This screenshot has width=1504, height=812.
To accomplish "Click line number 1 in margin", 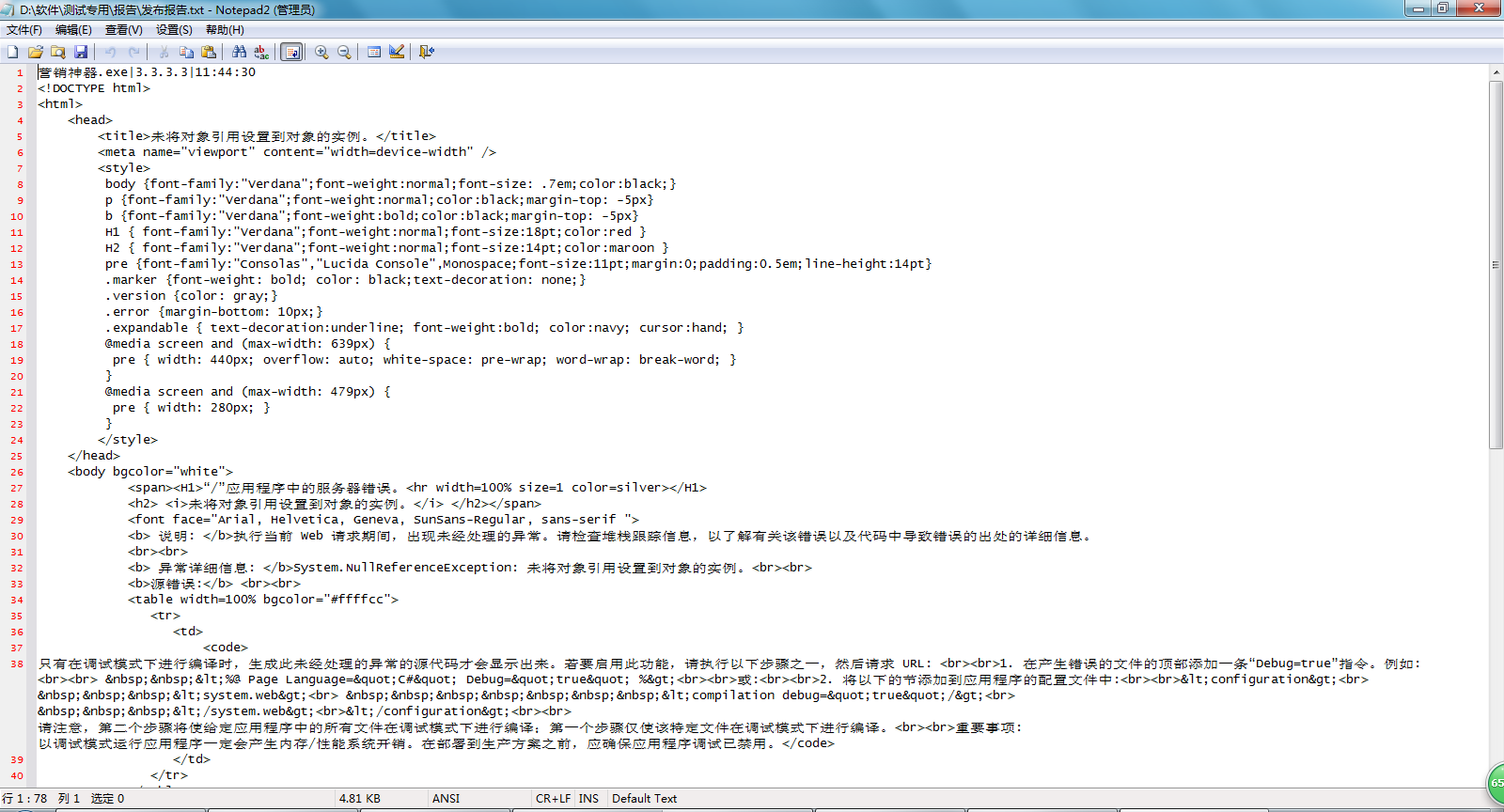I will coord(20,72).
